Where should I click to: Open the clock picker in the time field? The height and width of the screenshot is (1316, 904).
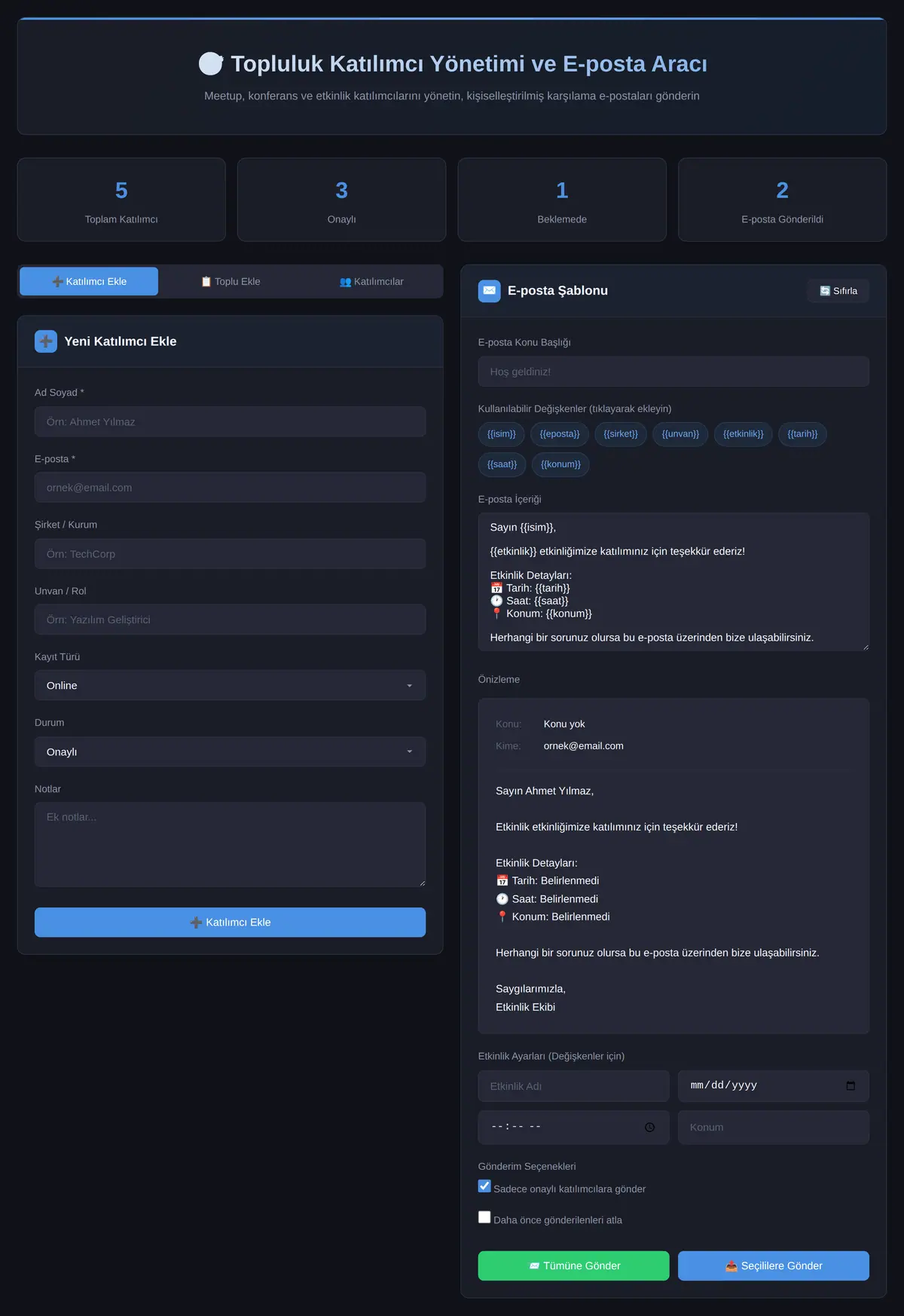click(649, 1127)
